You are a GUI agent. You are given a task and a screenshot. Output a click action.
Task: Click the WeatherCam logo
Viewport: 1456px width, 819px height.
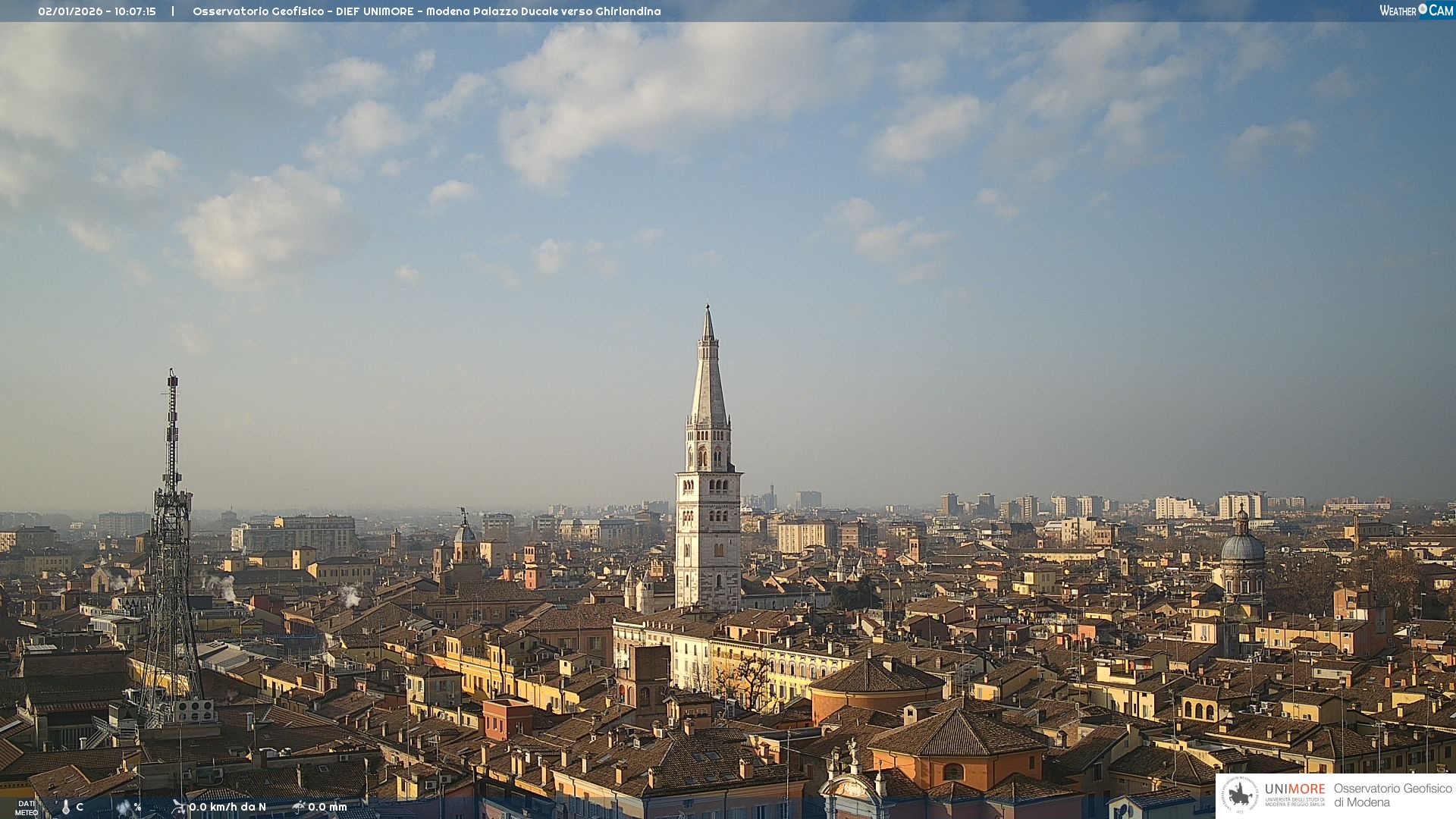coord(1416,11)
